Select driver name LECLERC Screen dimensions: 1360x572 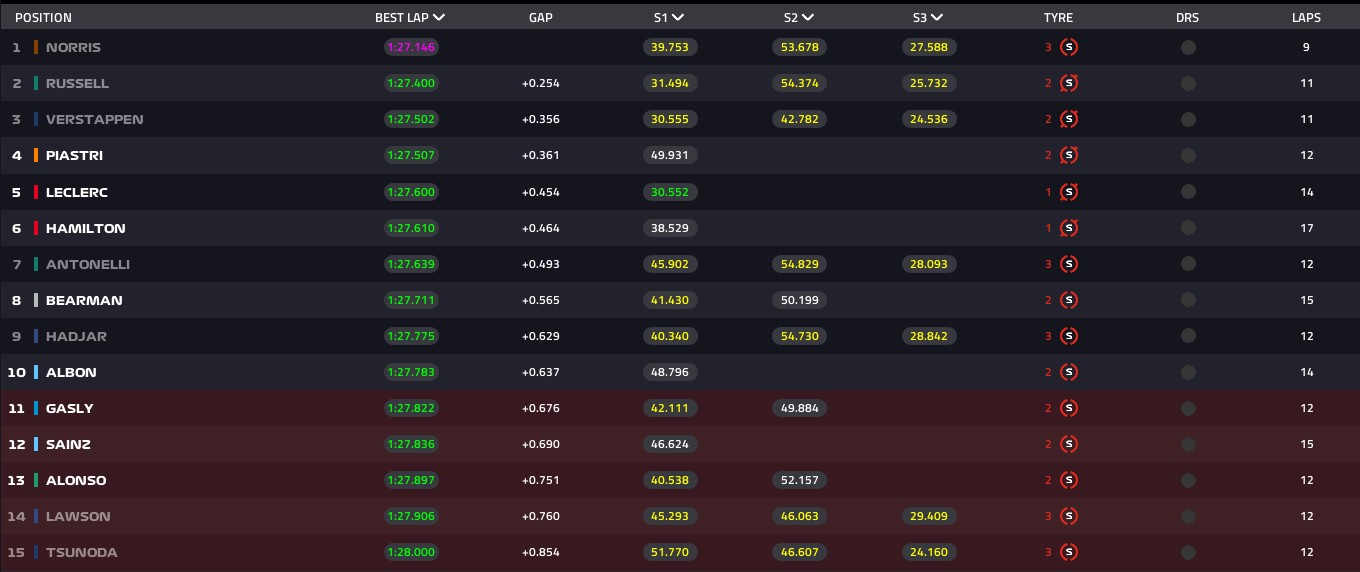(77, 191)
